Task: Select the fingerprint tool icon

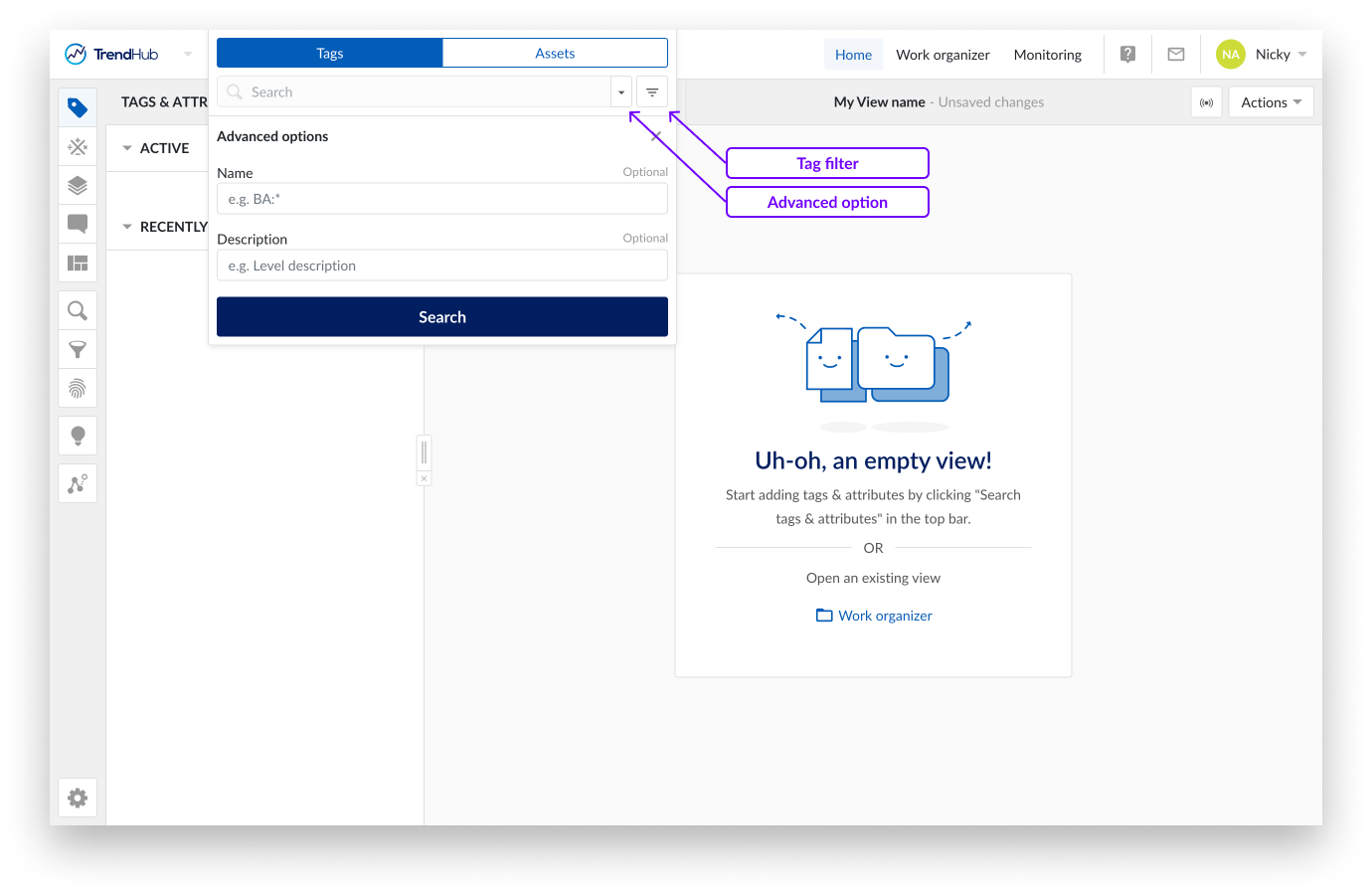Action: [78, 389]
